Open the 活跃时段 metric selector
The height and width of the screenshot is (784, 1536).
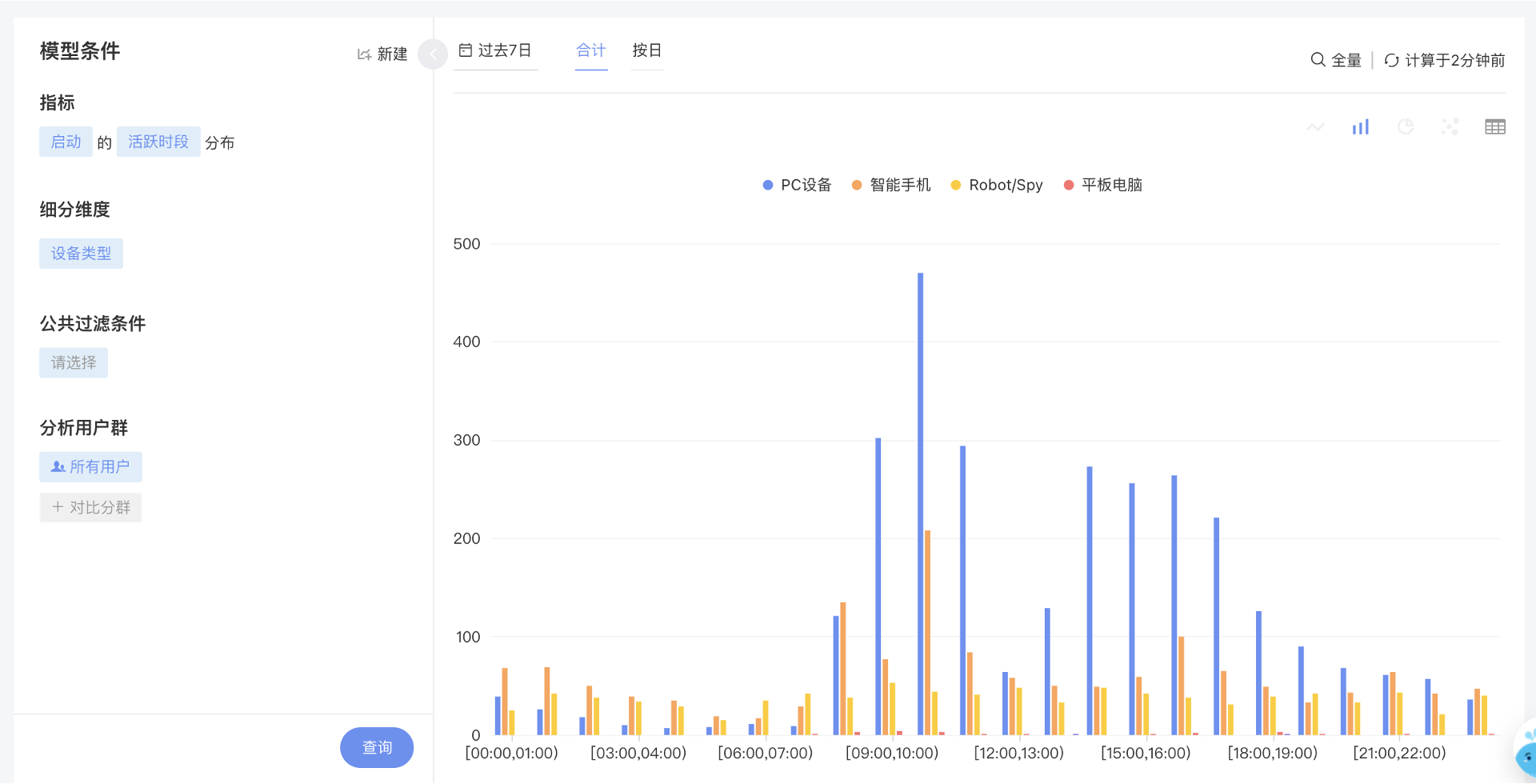click(158, 142)
